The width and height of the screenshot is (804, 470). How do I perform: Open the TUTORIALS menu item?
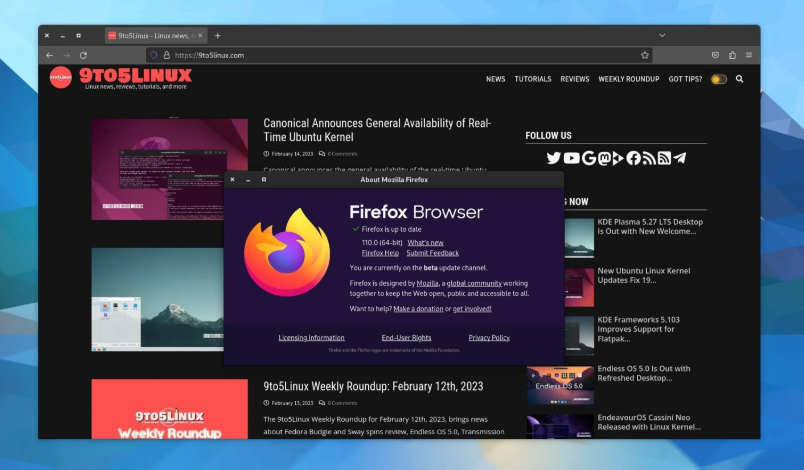[533, 79]
